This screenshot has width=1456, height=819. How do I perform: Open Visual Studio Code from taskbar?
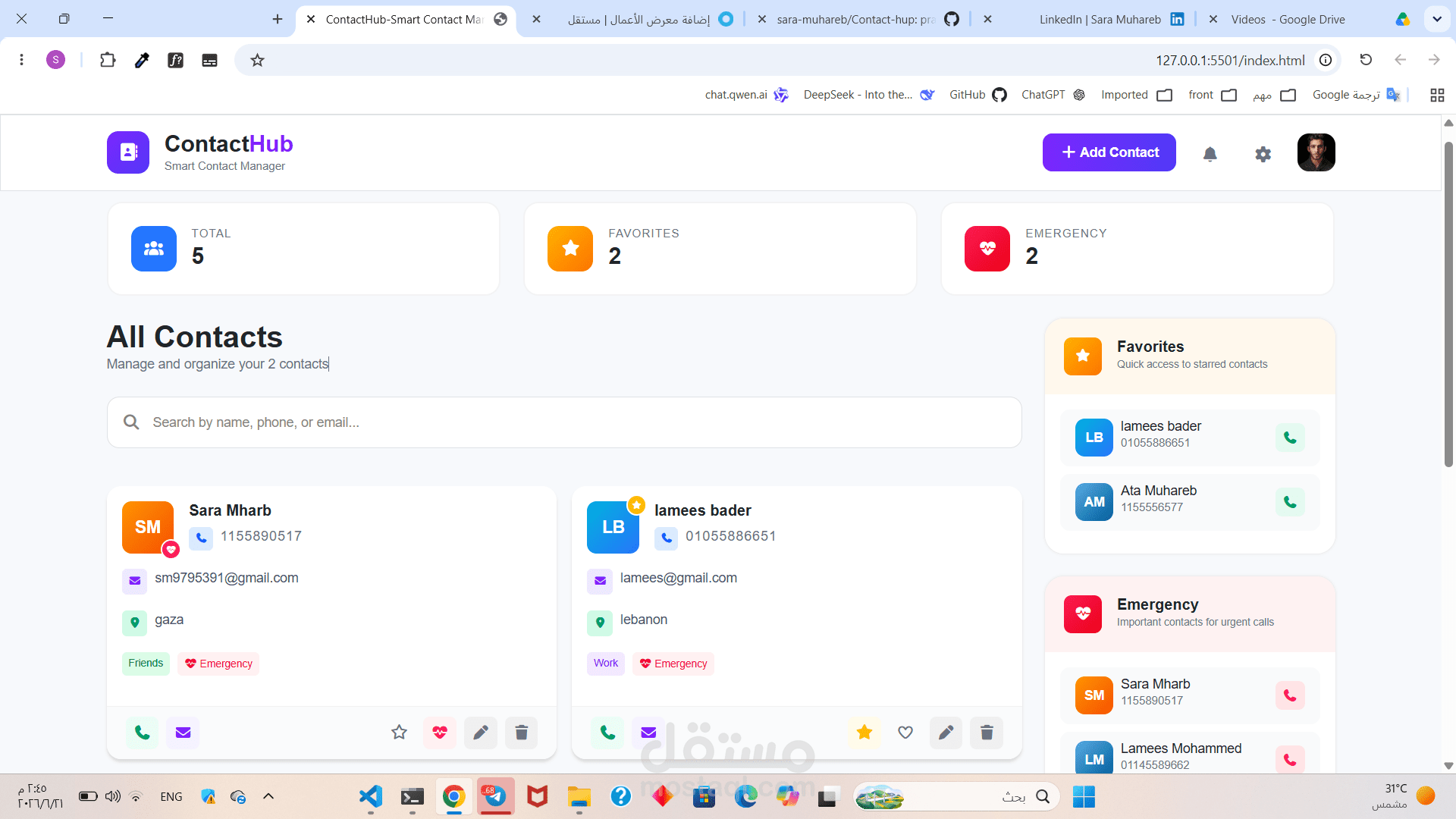coord(371,796)
